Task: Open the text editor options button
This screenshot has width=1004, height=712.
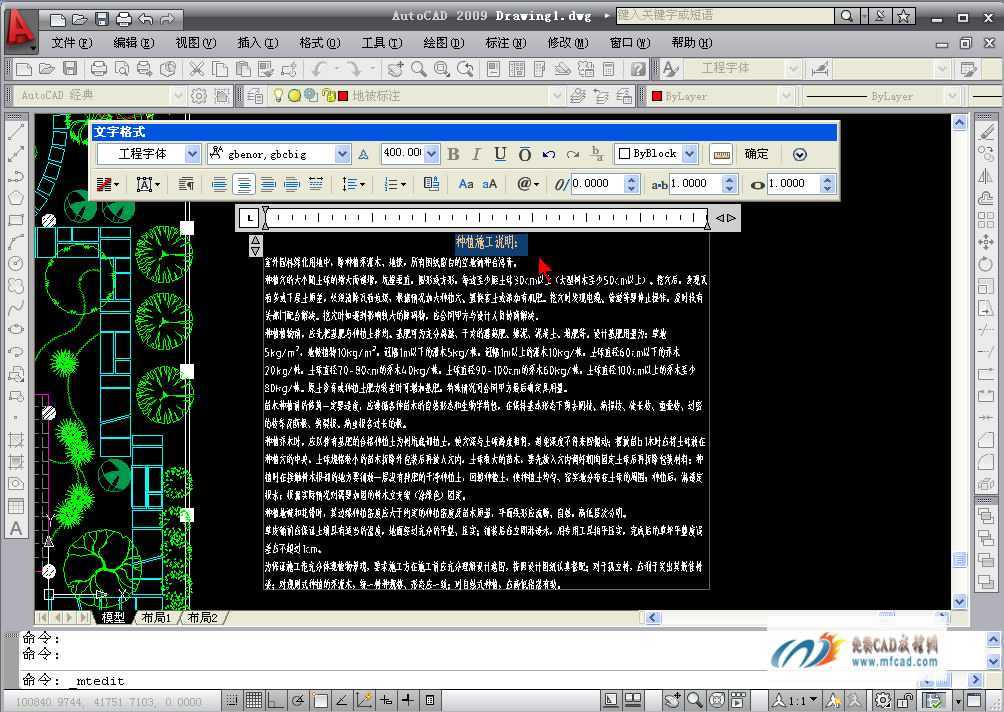Action: pos(799,154)
